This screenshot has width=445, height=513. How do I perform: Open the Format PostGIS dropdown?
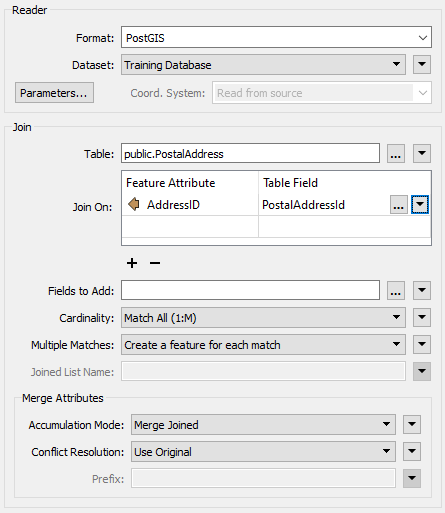(x=276, y=37)
